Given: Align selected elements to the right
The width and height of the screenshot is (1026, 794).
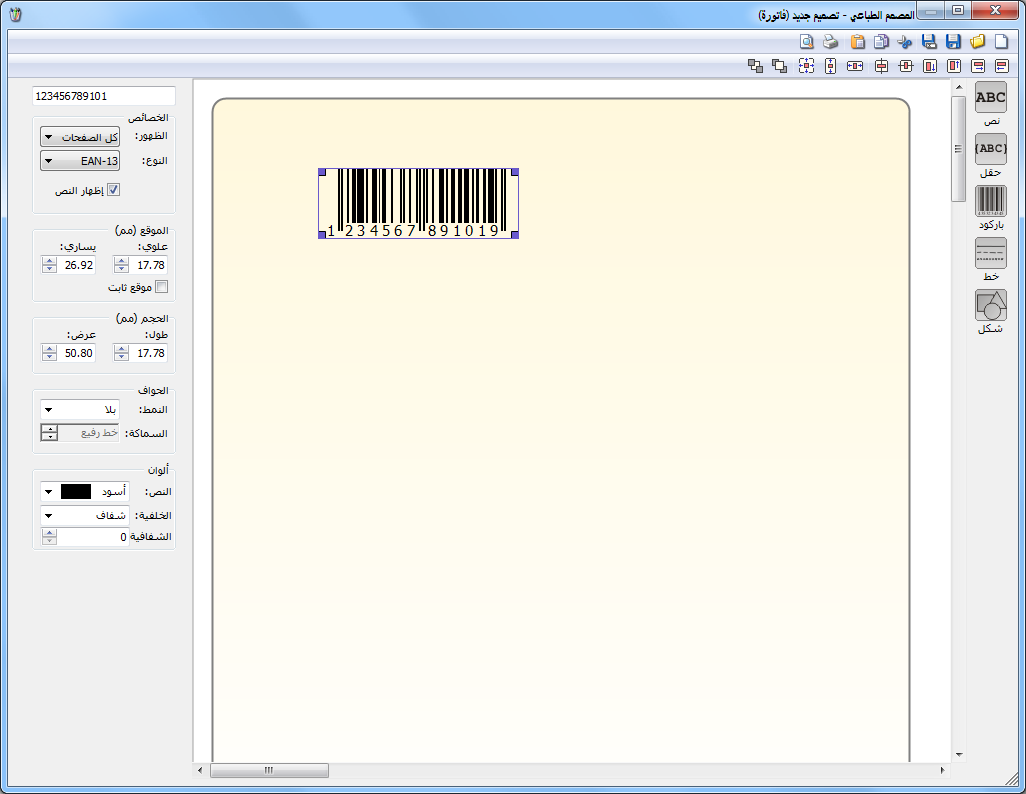Looking at the screenshot, I should click(978, 65).
